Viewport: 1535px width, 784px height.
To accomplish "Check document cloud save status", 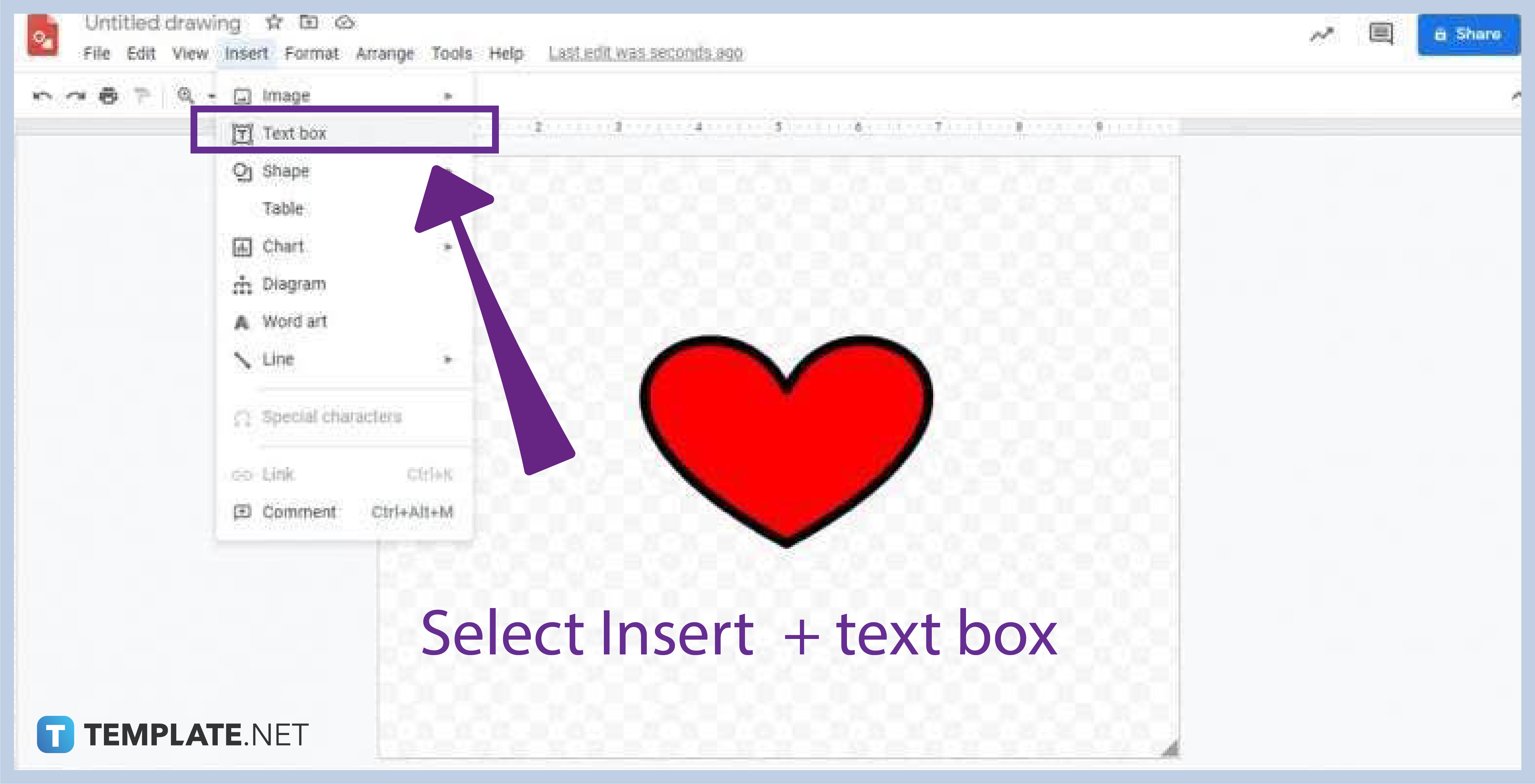I will pos(344,22).
